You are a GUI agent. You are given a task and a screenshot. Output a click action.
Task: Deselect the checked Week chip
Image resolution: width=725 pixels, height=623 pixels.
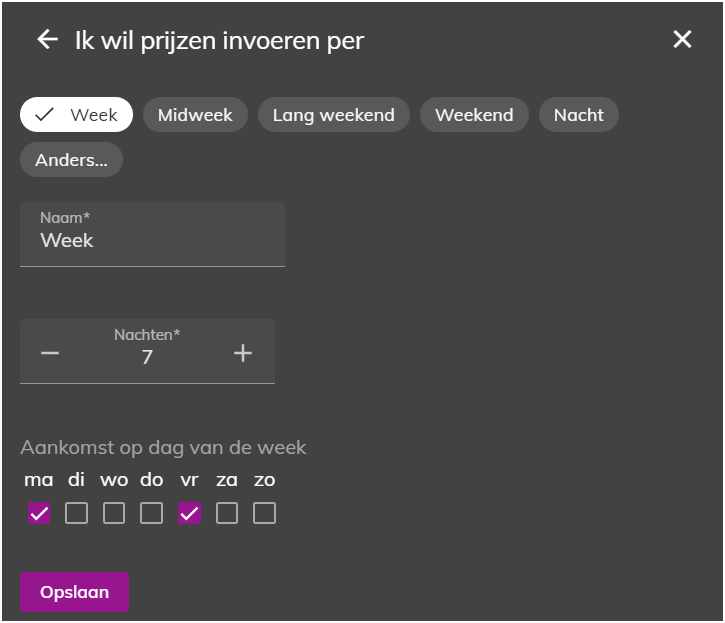[x=76, y=115]
